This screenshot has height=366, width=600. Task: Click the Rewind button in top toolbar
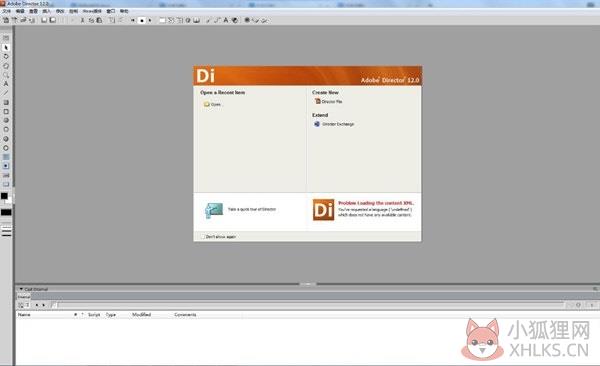click(133, 20)
